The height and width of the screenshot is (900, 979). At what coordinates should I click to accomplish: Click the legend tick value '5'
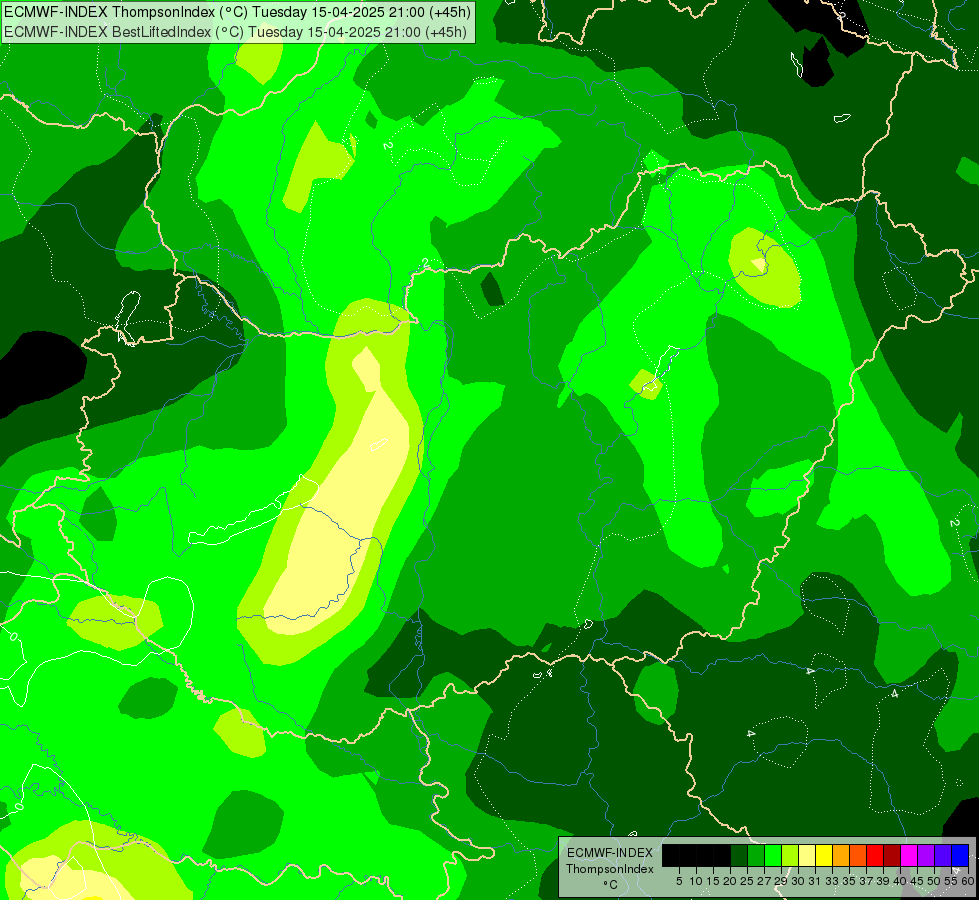[679, 881]
